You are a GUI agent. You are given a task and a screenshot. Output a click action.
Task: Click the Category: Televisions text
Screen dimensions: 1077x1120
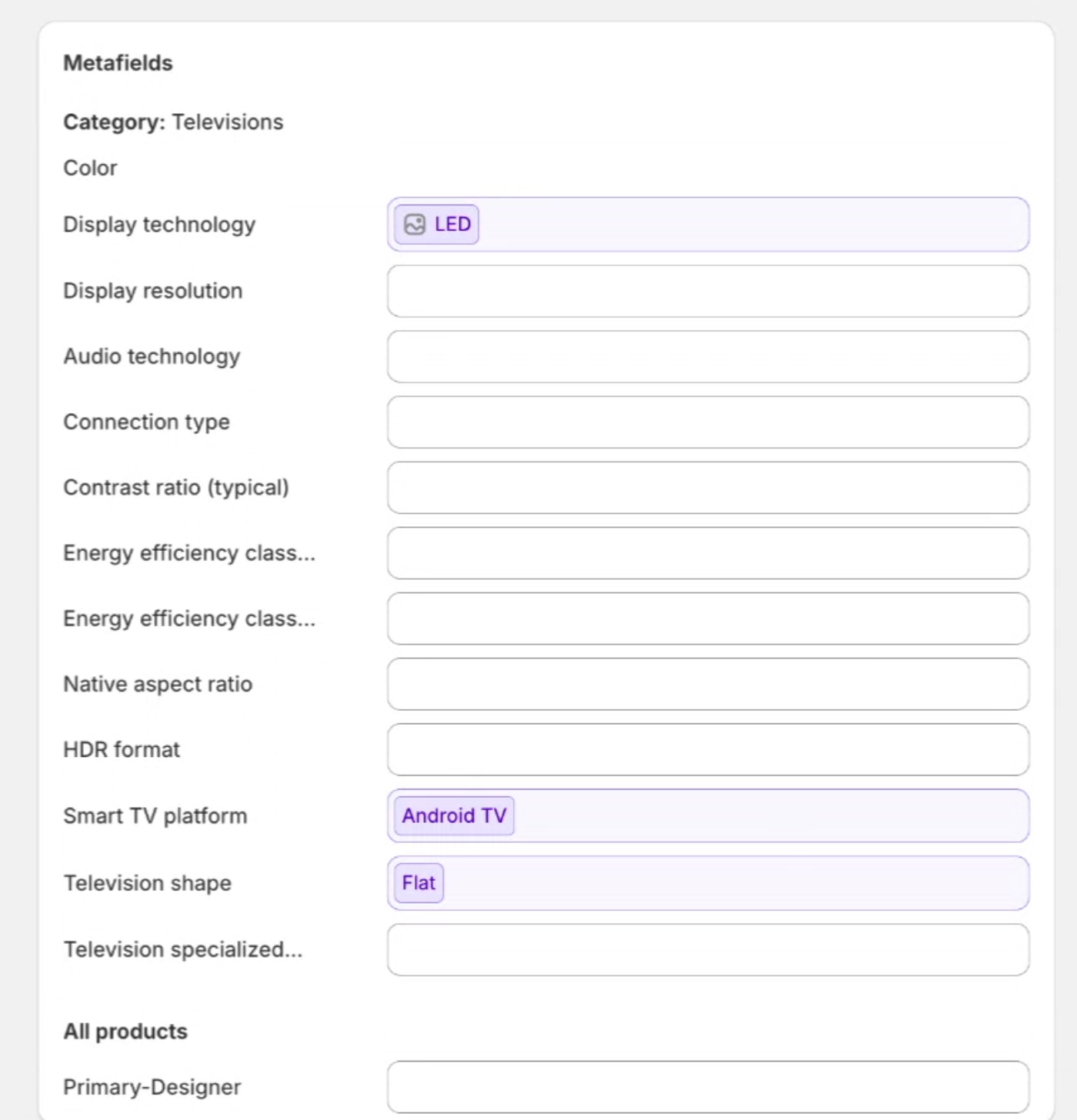173,122
